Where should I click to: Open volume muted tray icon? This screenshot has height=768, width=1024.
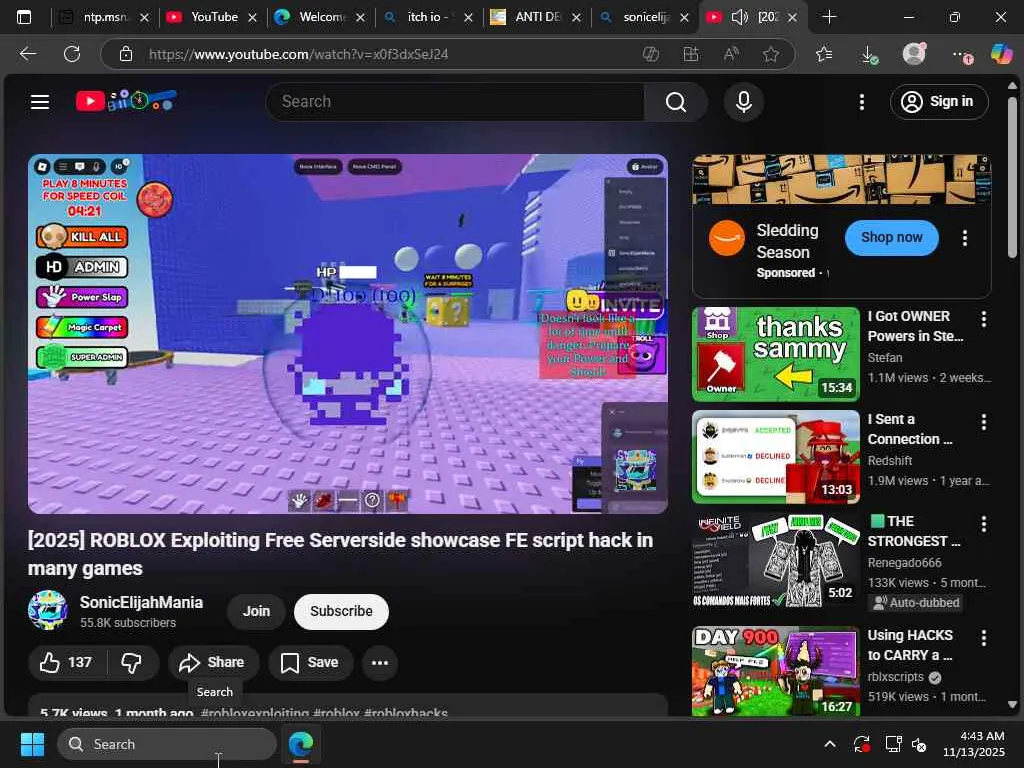pyautogui.click(x=920, y=744)
